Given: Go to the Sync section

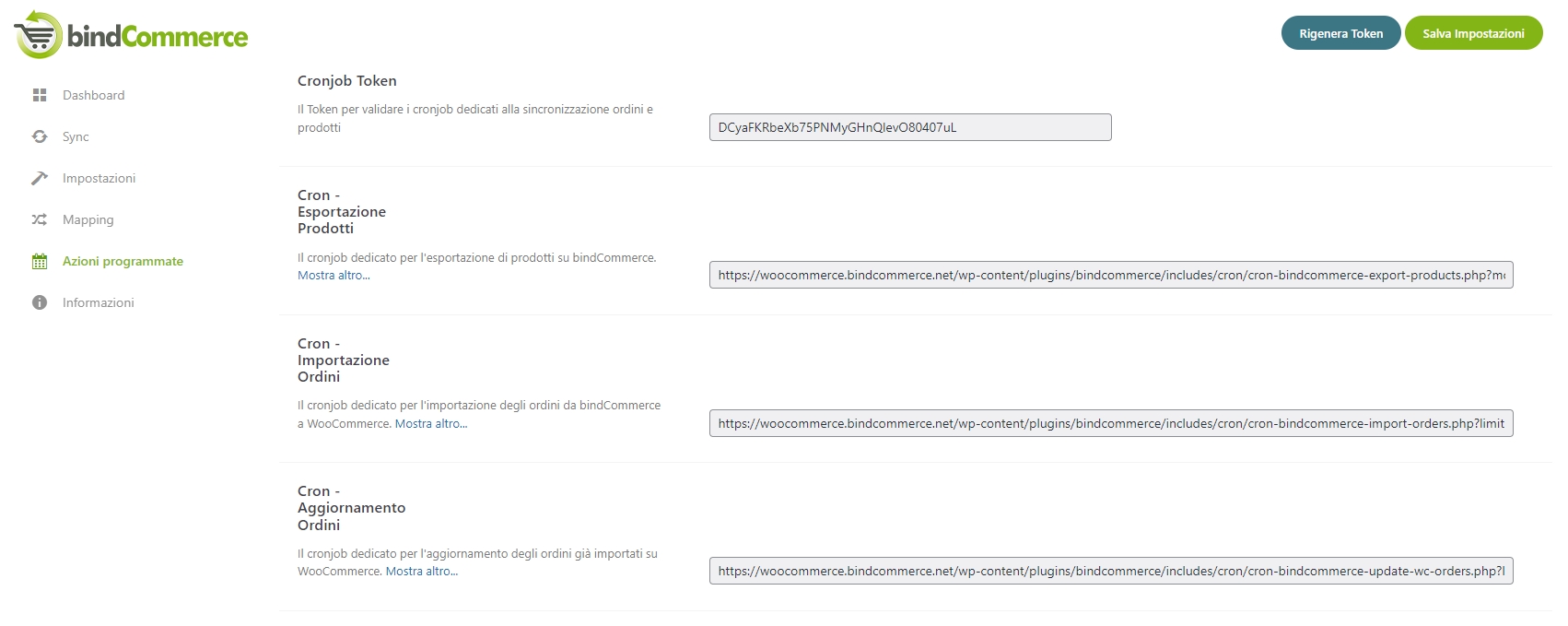Looking at the screenshot, I should coord(76,136).
